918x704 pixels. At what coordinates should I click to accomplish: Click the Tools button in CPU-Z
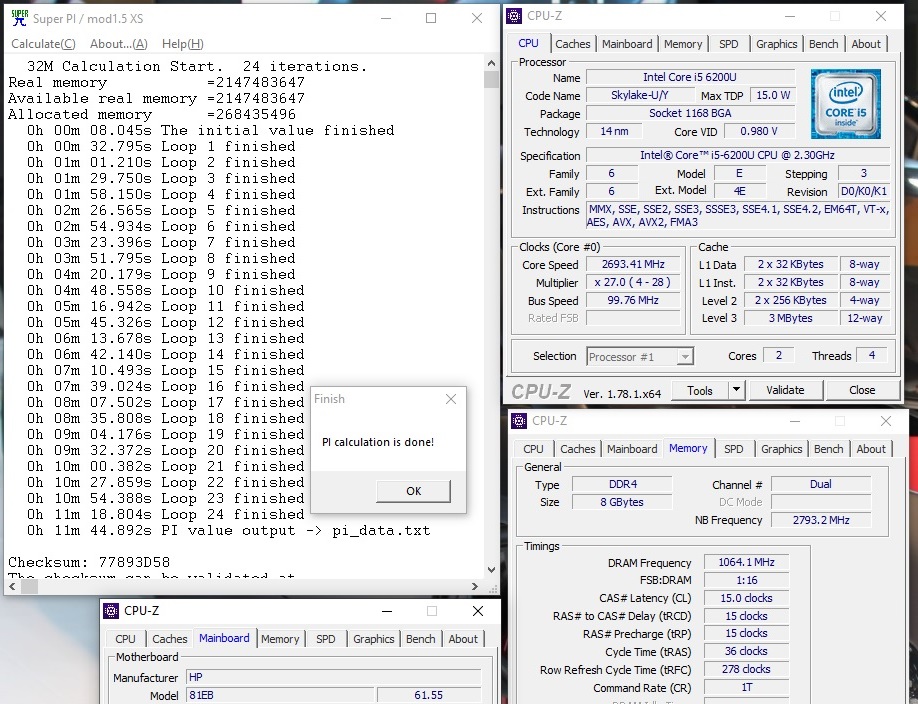tap(700, 391)
